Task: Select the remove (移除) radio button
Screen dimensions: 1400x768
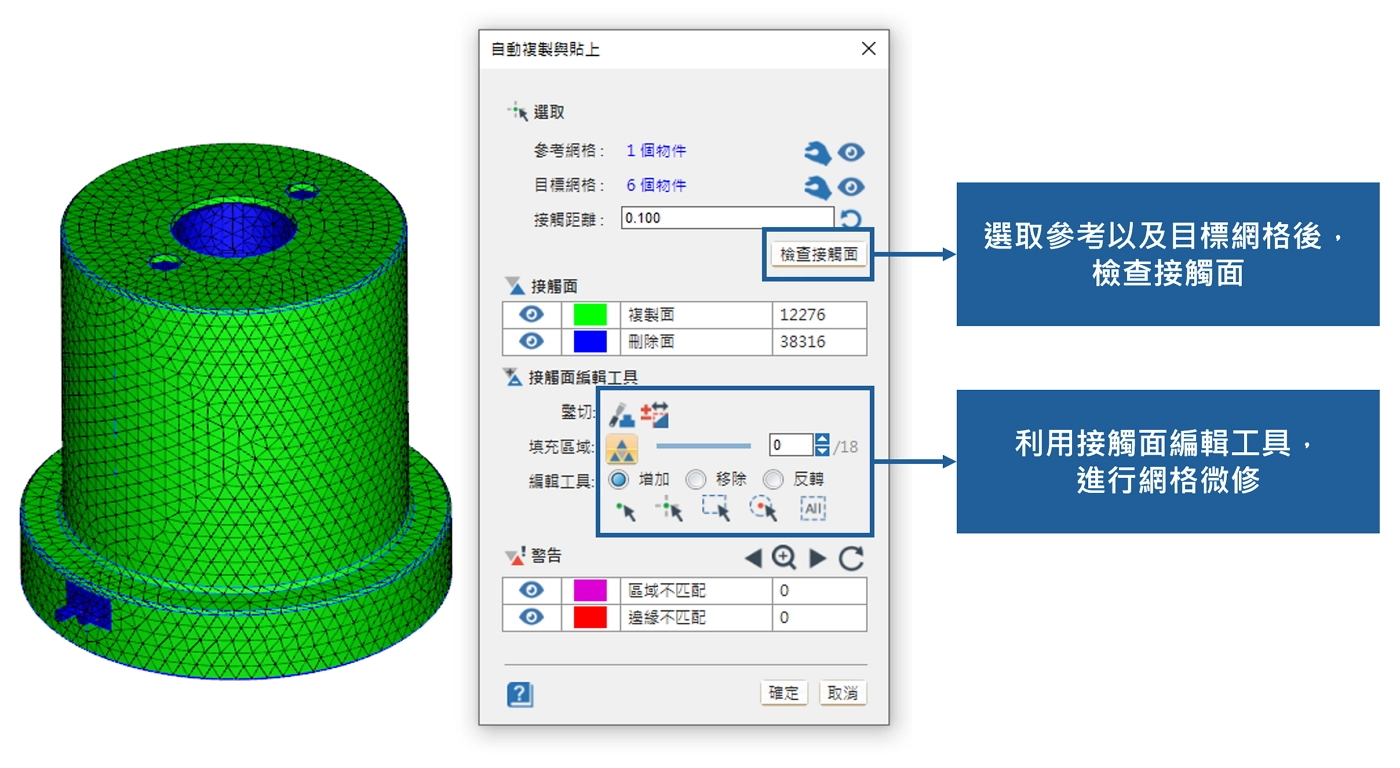Action: tap(695, 480)
